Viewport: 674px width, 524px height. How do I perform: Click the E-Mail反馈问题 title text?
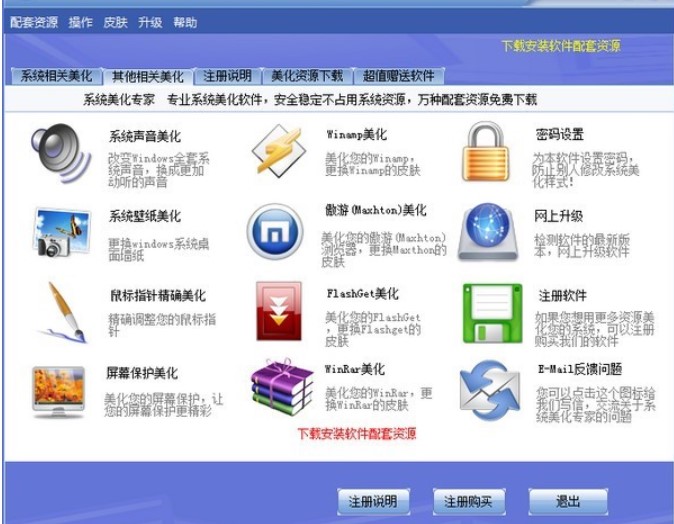coord(580,369)
